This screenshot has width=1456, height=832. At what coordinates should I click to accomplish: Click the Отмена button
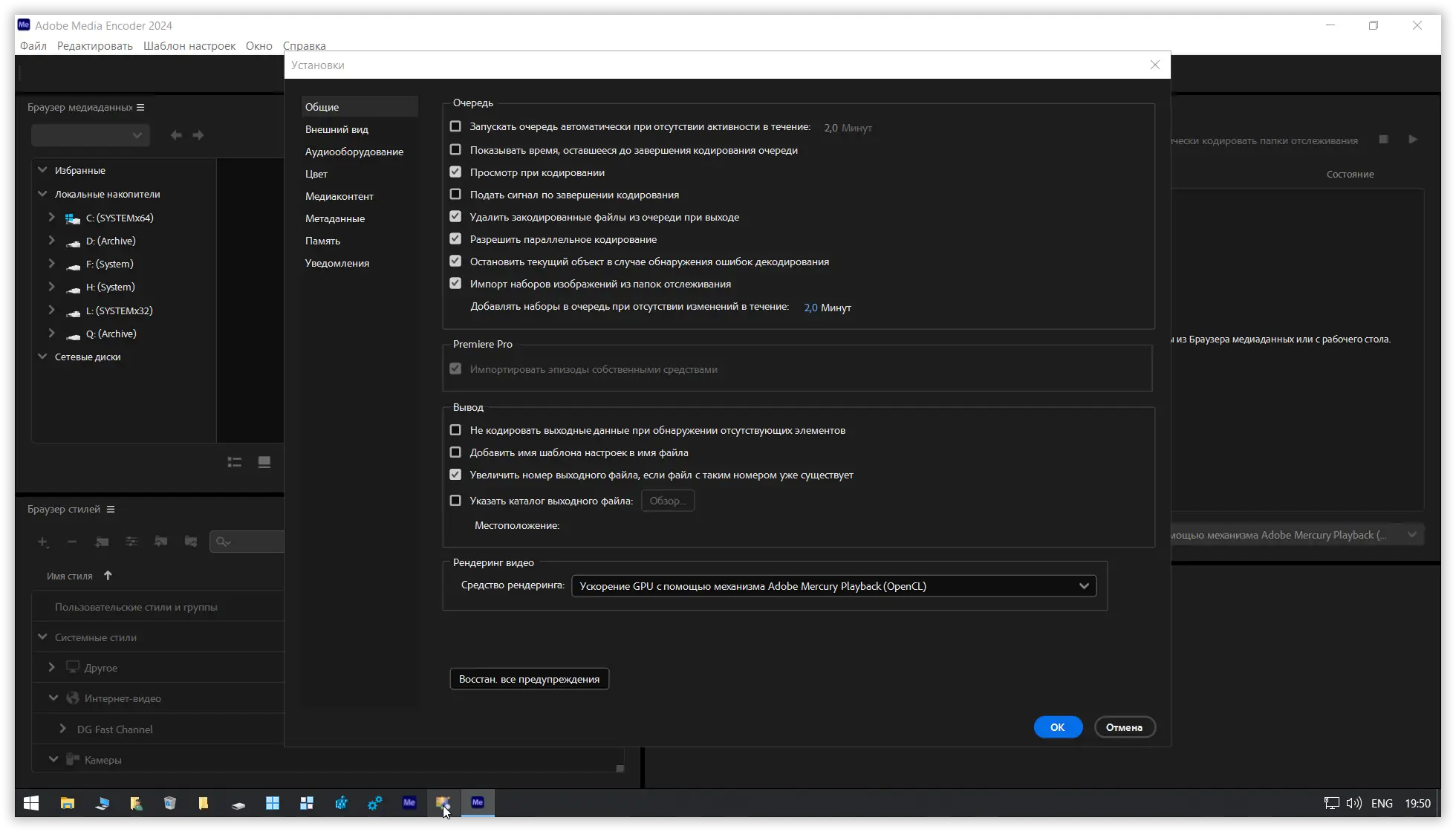pyautogui.click(x=1124, y=727)
